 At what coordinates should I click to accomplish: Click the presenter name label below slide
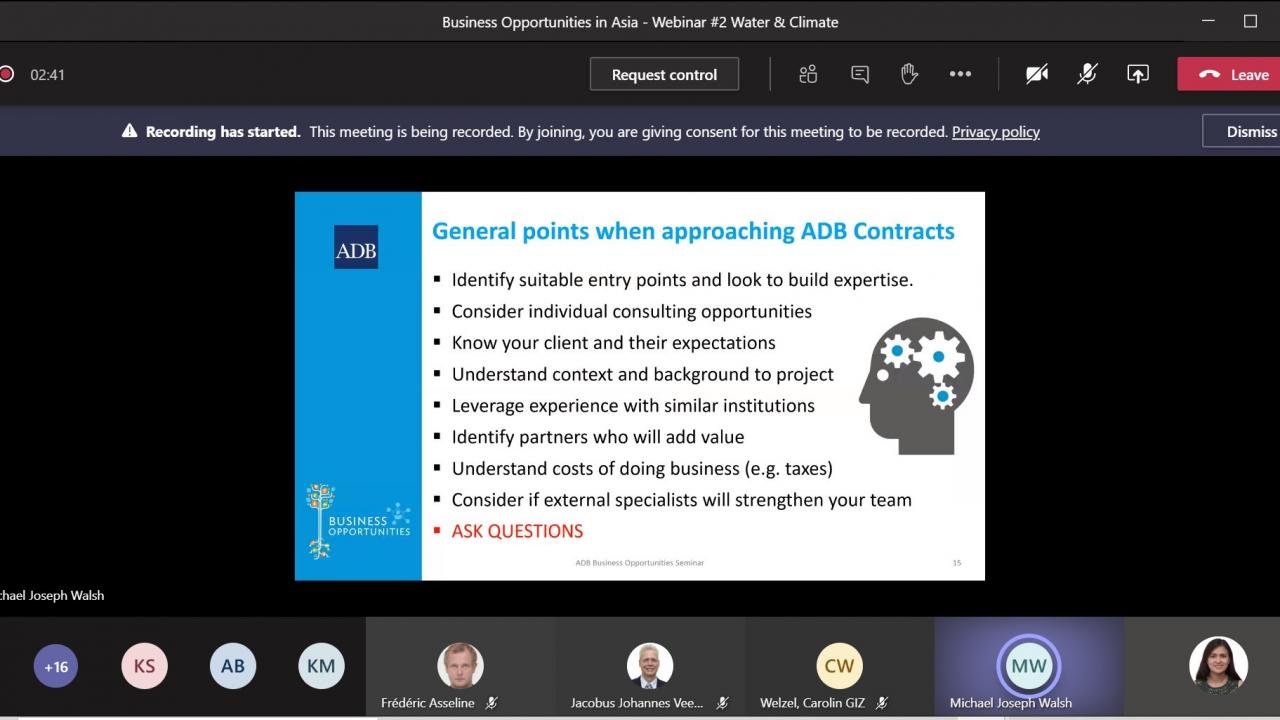(51, 595)
